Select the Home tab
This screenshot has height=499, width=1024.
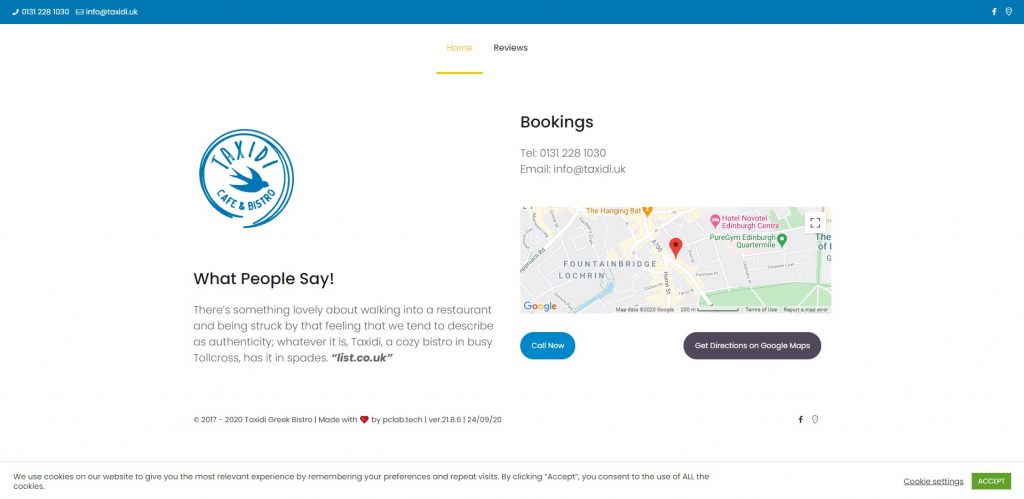[459, 48]
